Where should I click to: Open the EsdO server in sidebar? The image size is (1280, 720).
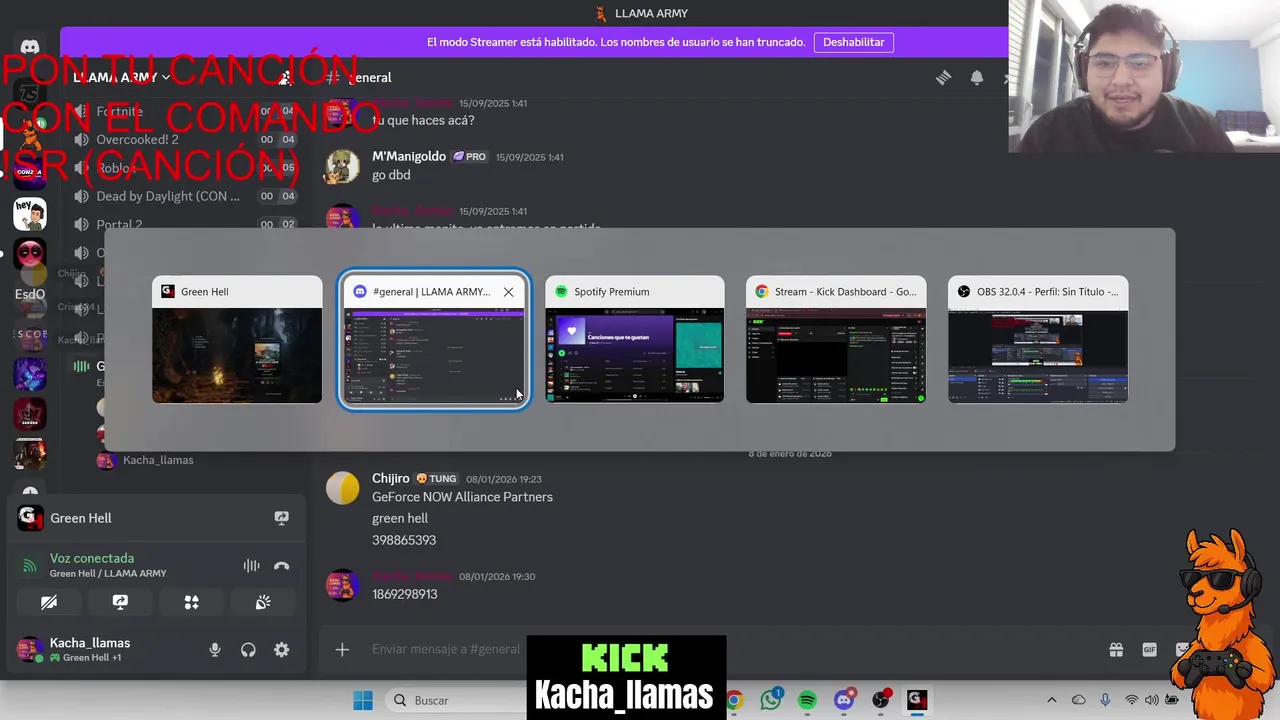[30, 294]
